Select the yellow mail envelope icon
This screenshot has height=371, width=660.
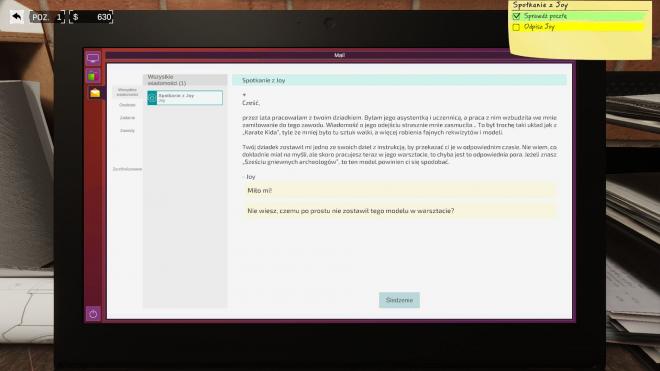[x=95, y=93]
